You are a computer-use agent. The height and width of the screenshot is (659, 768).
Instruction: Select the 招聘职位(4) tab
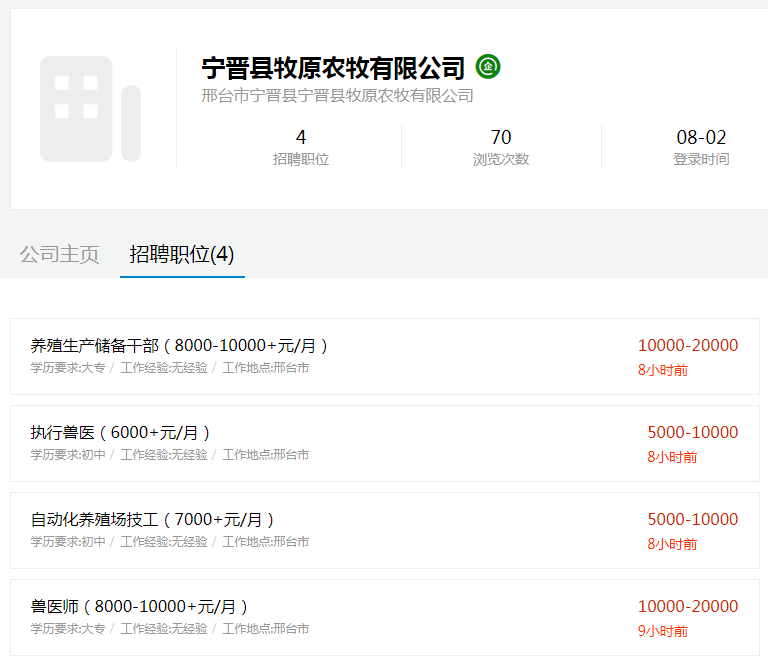click(182, 254)
